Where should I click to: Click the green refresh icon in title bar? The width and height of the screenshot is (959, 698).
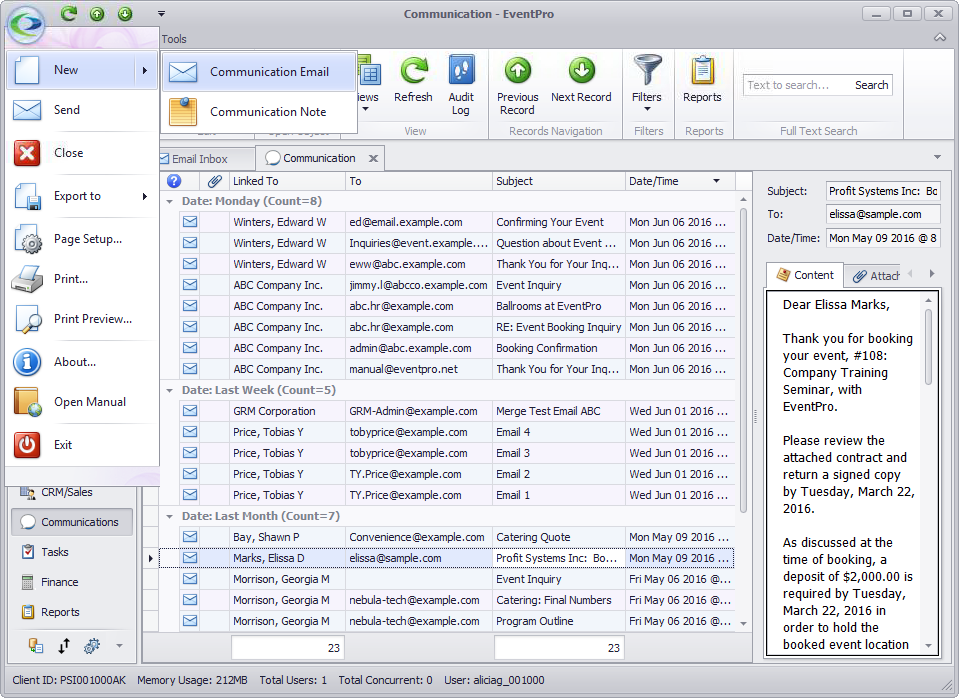pos(68,13)
